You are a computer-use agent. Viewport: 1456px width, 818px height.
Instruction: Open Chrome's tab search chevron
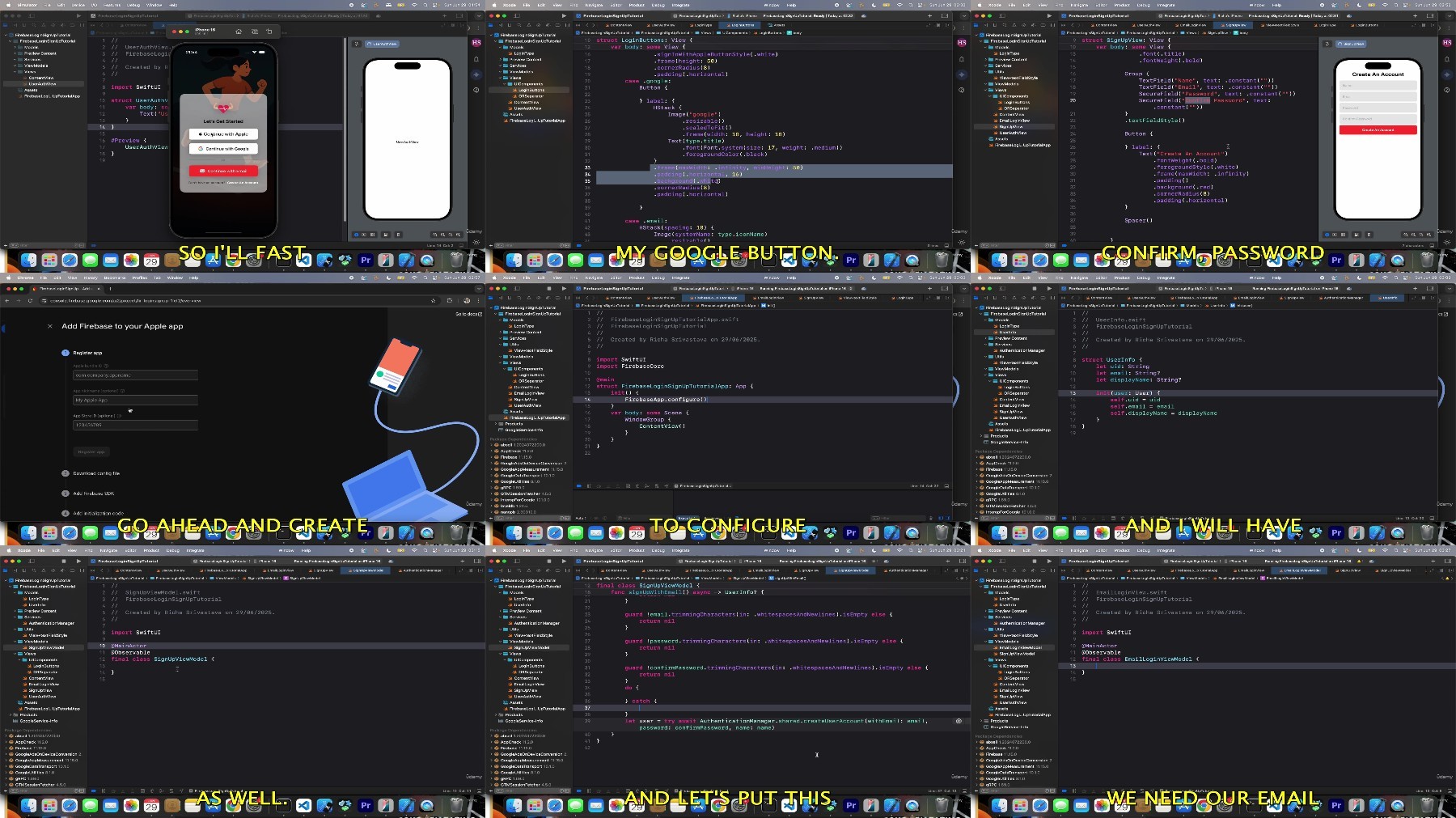[x=479, y=289]
